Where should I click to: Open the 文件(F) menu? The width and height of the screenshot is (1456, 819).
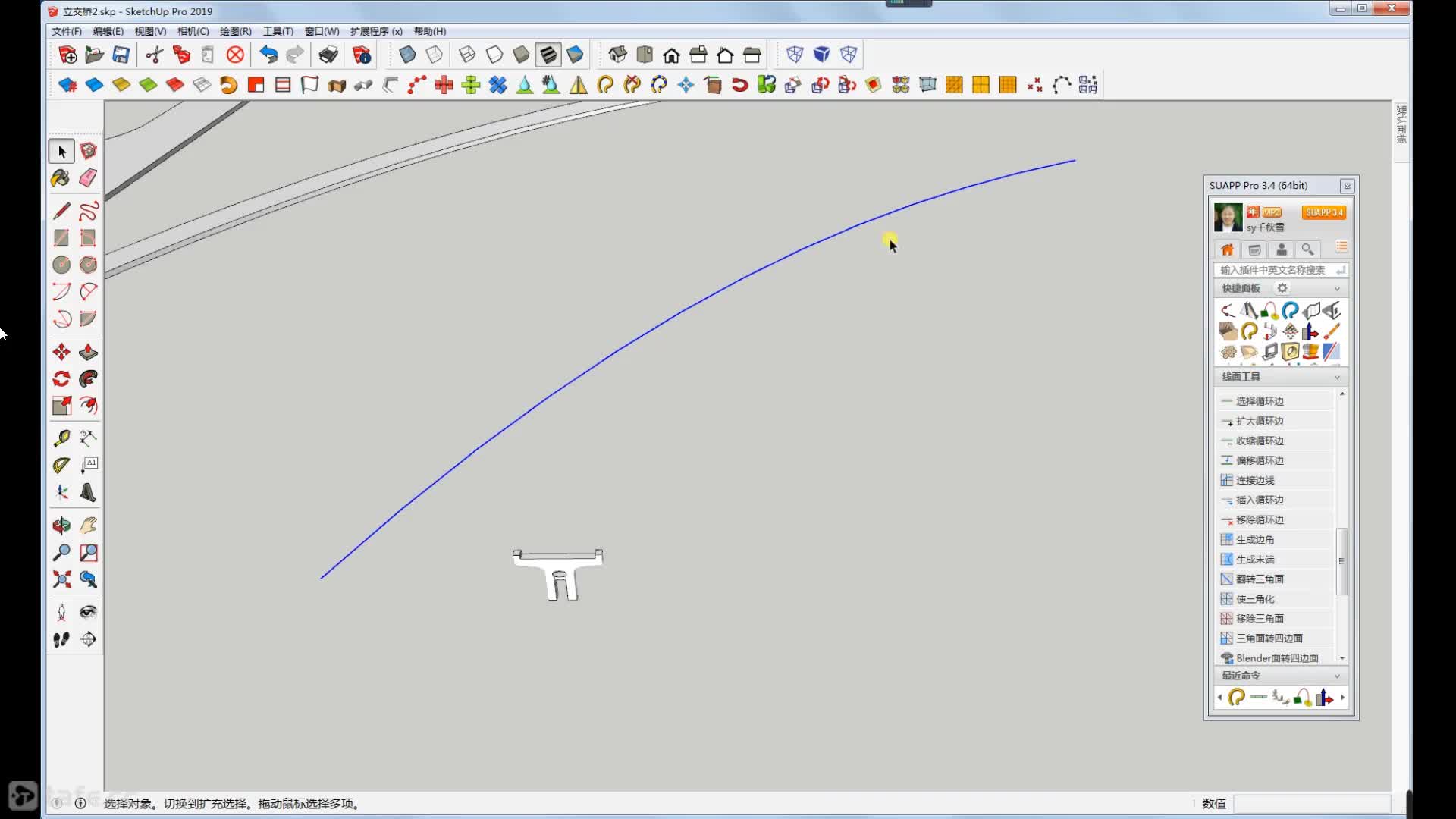point(67,31)
